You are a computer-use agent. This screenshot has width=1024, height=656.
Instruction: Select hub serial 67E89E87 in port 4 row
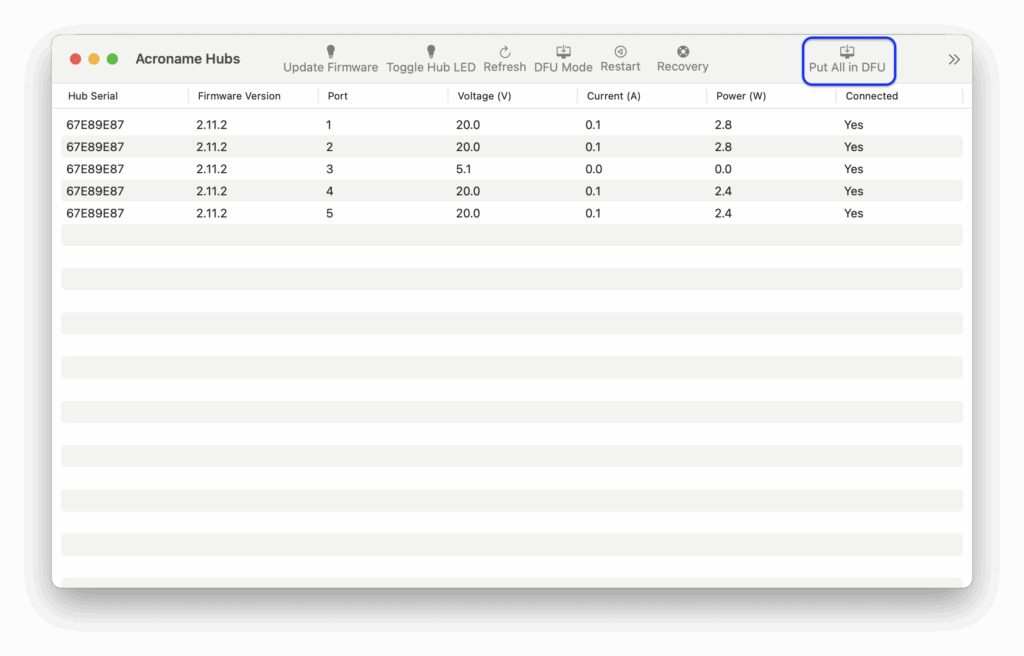tap(95, 191)
